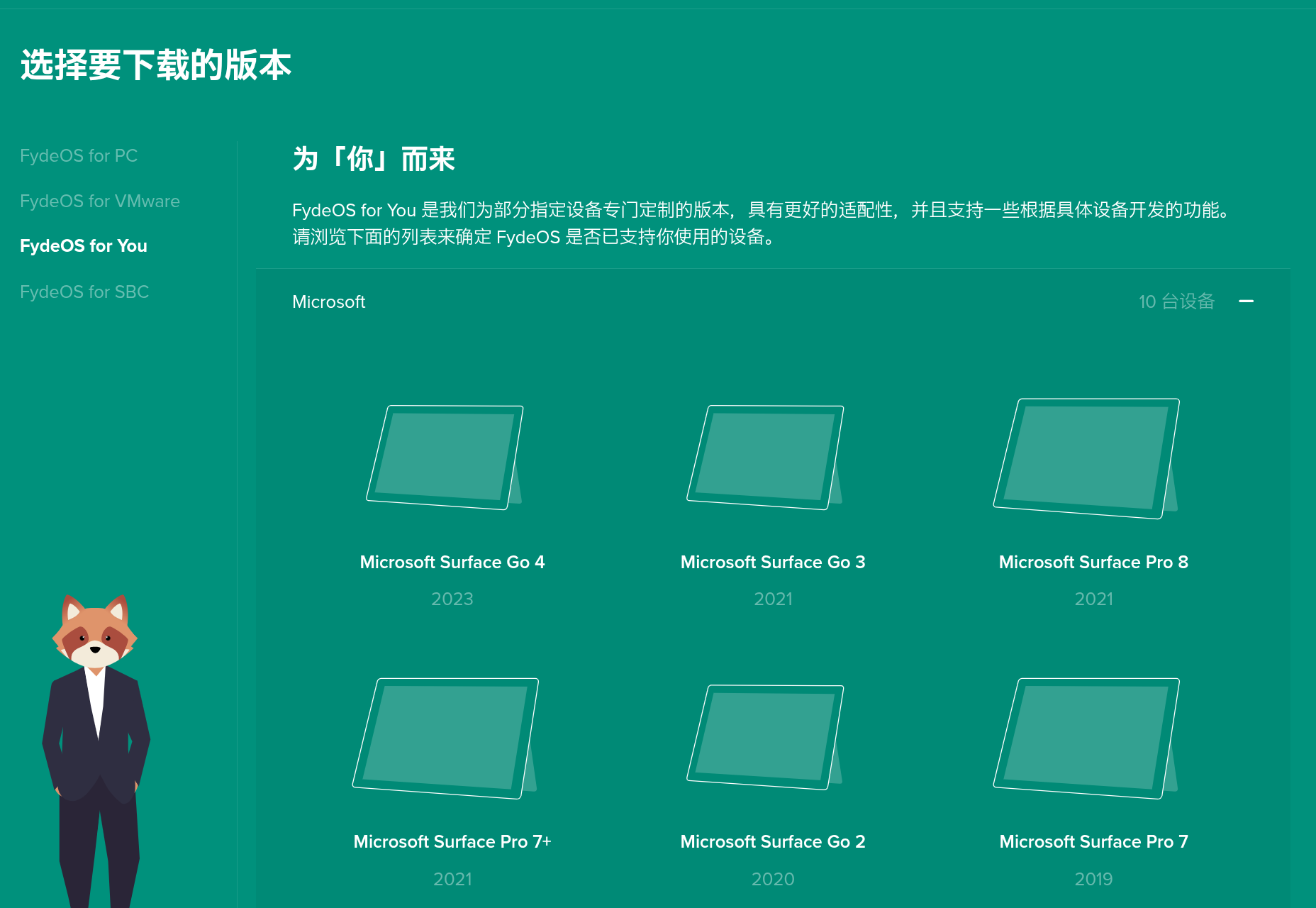Click the "选择要下载的版本" page heading
This screenshot has height=908, width=1316.
pos(156,65)
